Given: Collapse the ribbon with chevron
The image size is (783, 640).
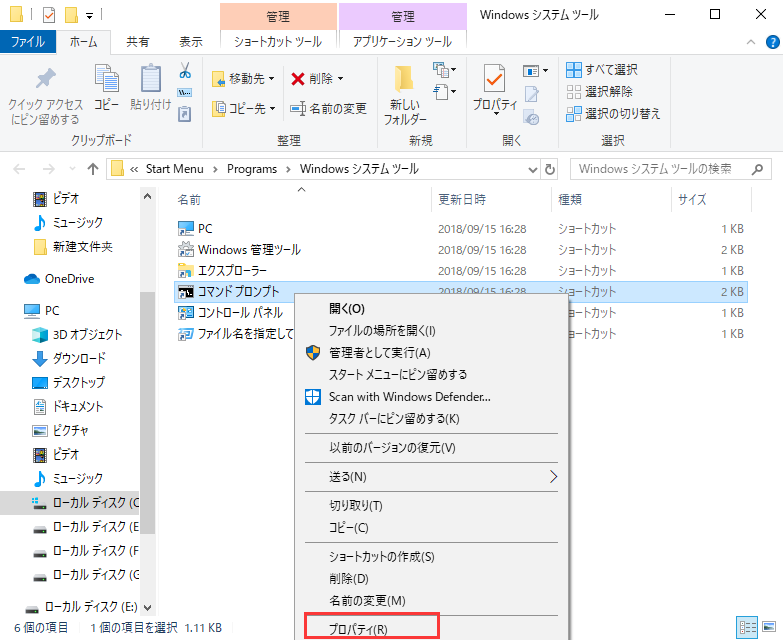Looking at the screenshot, I should pyautogui.click(x=751, y=42).
